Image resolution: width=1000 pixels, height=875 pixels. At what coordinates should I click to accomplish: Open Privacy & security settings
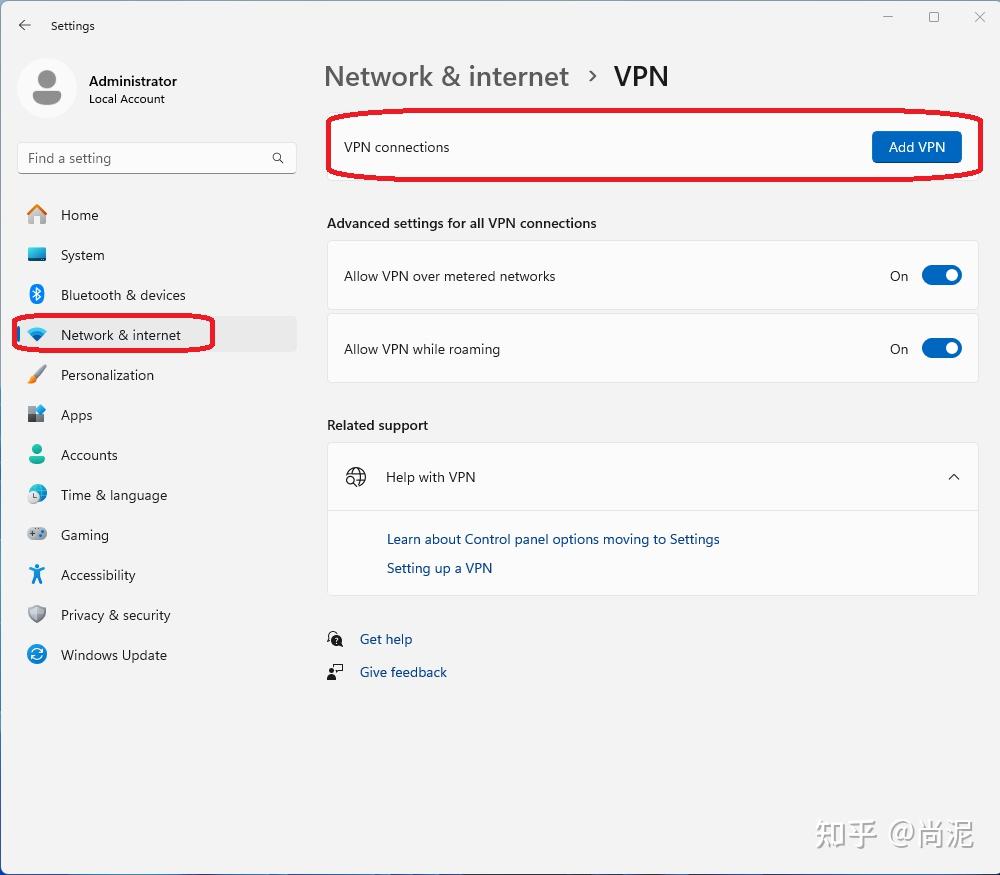pyautogui.click(x=115, y=615)
